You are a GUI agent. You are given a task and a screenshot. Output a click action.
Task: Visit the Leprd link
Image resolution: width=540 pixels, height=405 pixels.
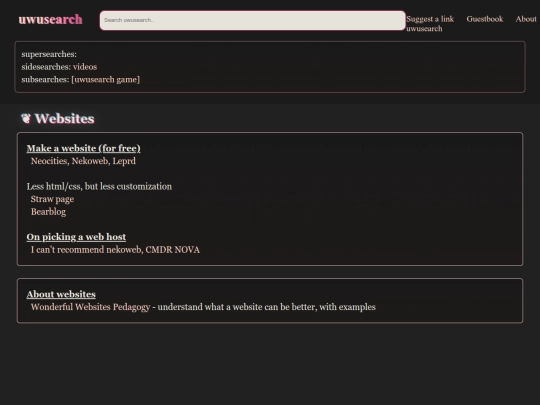(124, 161)
